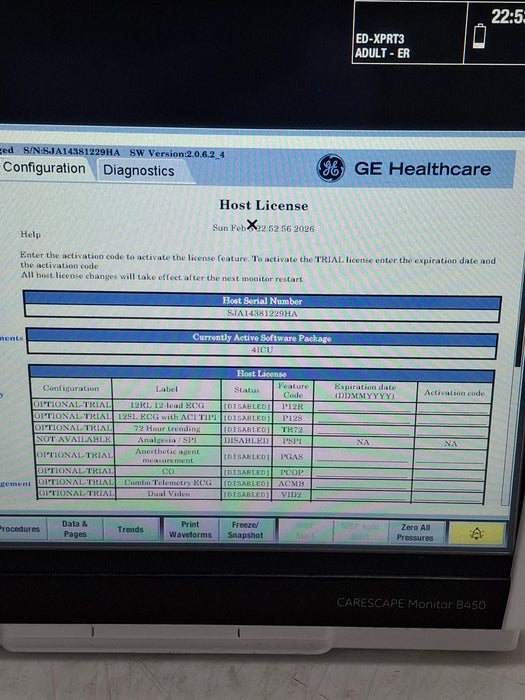
Task: Click the P12R feature code cell
Action: (x=292, y=406)
